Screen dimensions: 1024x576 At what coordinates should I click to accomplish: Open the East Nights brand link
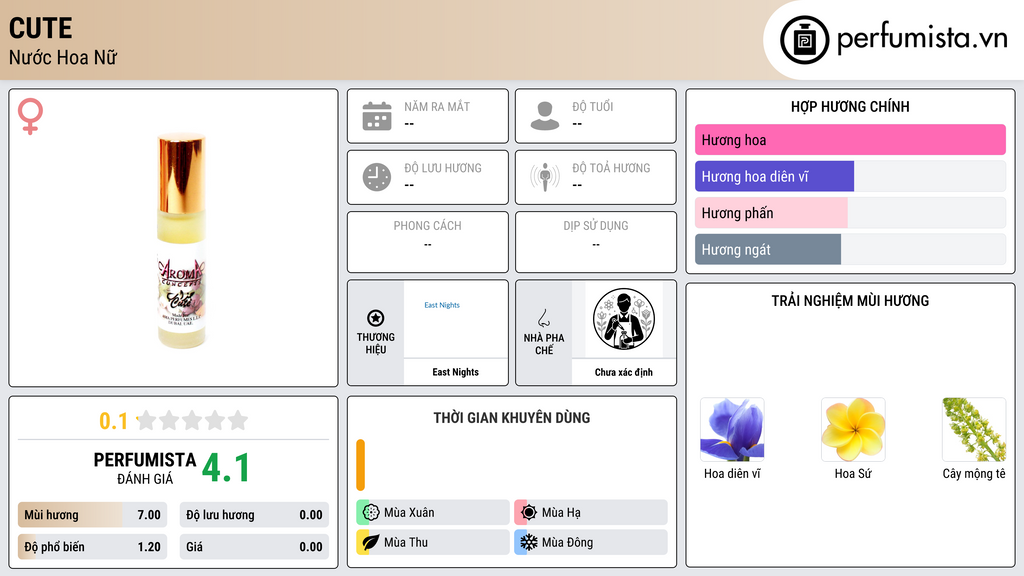[x=456, y=372]
